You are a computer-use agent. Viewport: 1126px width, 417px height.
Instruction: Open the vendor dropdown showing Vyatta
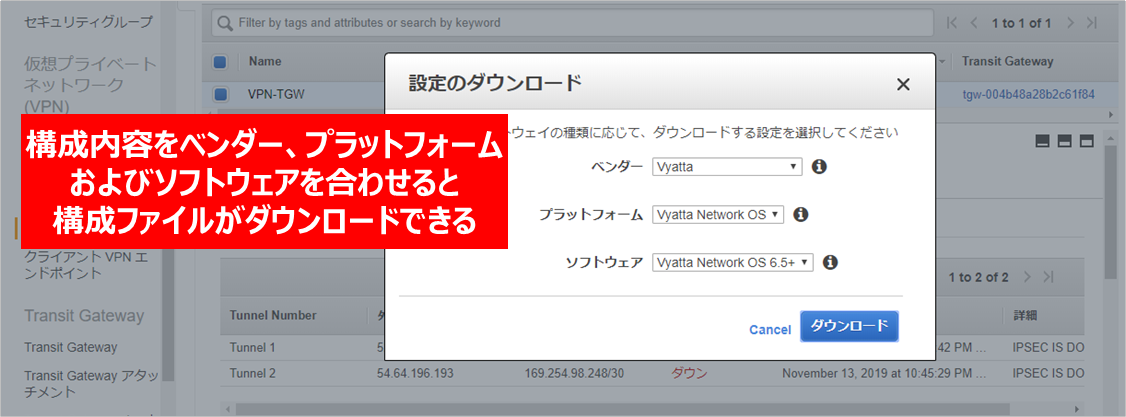click(x=727, y=166)
